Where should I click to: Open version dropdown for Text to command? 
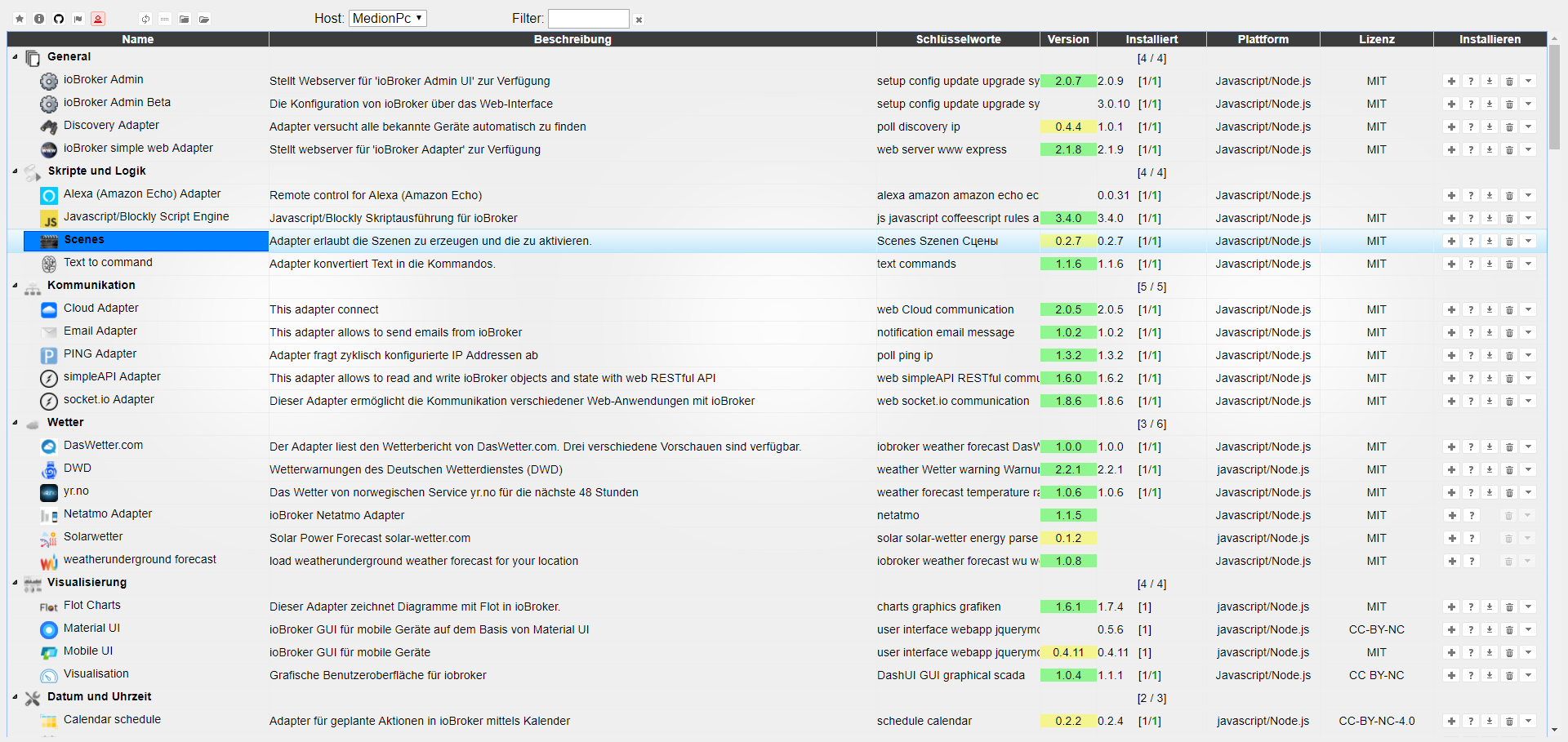click(x=1529, y=264)
